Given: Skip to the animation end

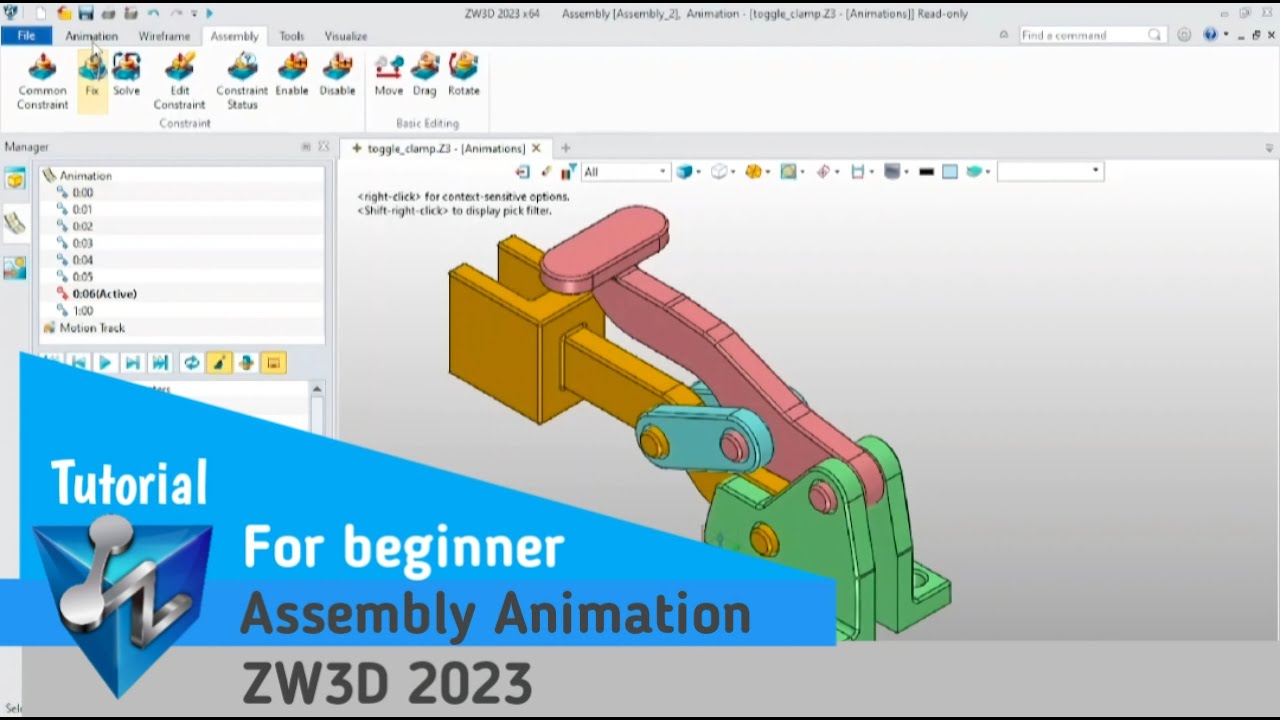Looking at the screenshot, I should tap(160, 363).
